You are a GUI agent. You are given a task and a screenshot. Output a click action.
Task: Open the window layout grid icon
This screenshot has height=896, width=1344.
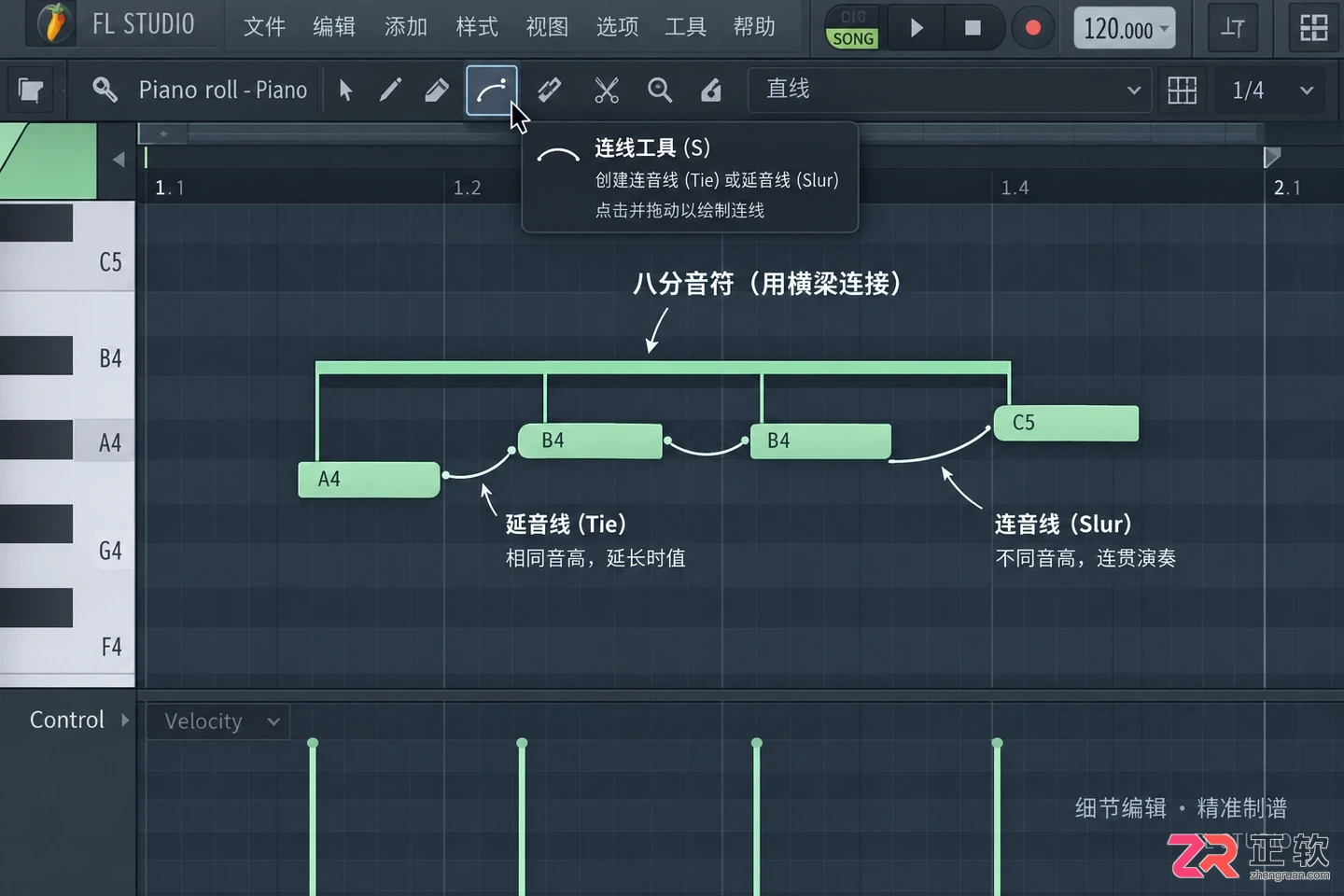pos(1314,28)
